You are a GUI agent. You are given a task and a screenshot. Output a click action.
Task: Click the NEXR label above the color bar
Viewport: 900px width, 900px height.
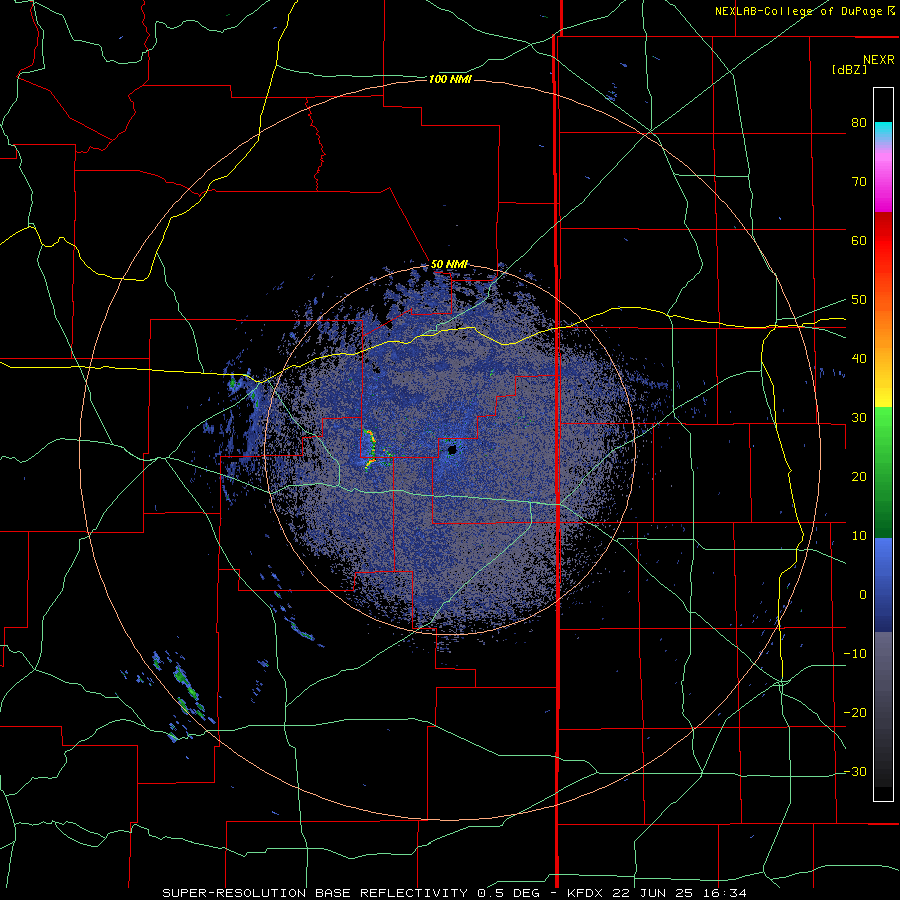879,60
